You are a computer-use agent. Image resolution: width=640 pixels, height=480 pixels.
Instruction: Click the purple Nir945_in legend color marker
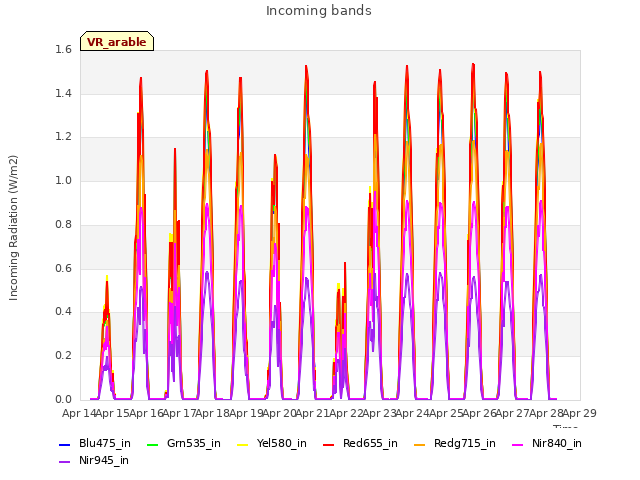tap(65, 462)
